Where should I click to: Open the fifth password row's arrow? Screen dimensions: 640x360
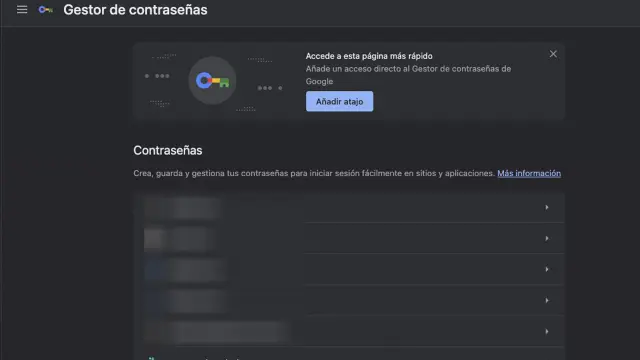pos(547,331)
